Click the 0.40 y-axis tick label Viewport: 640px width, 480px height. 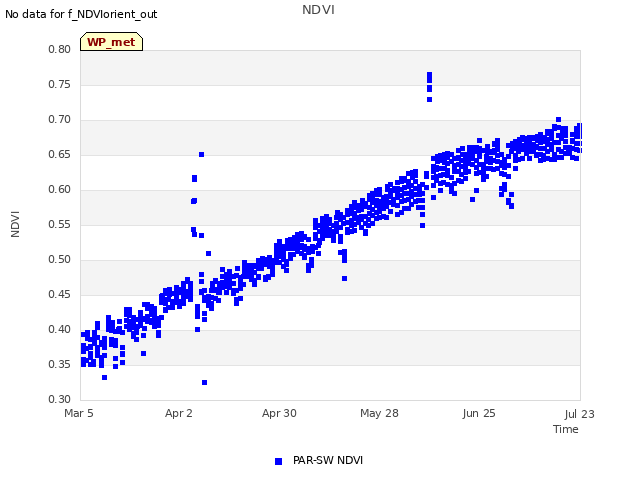point(60,329)
